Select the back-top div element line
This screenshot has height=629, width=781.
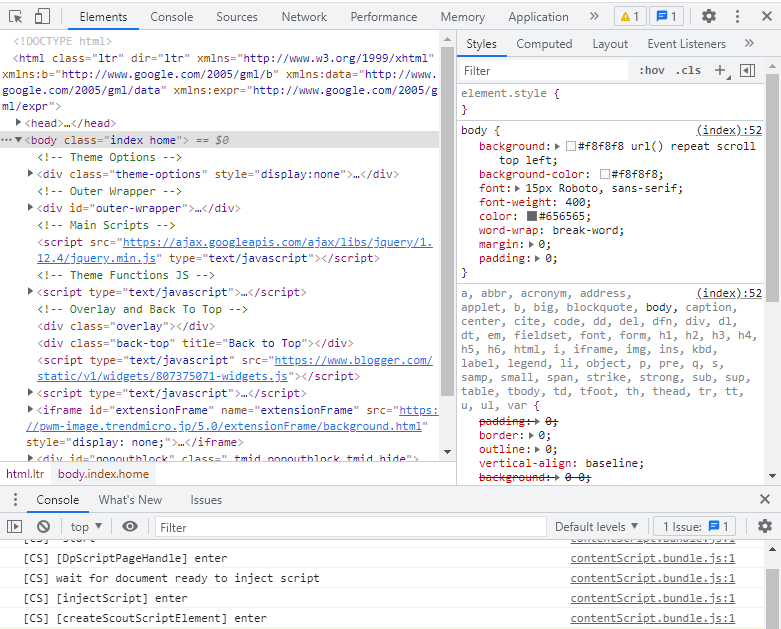[195, 343]
